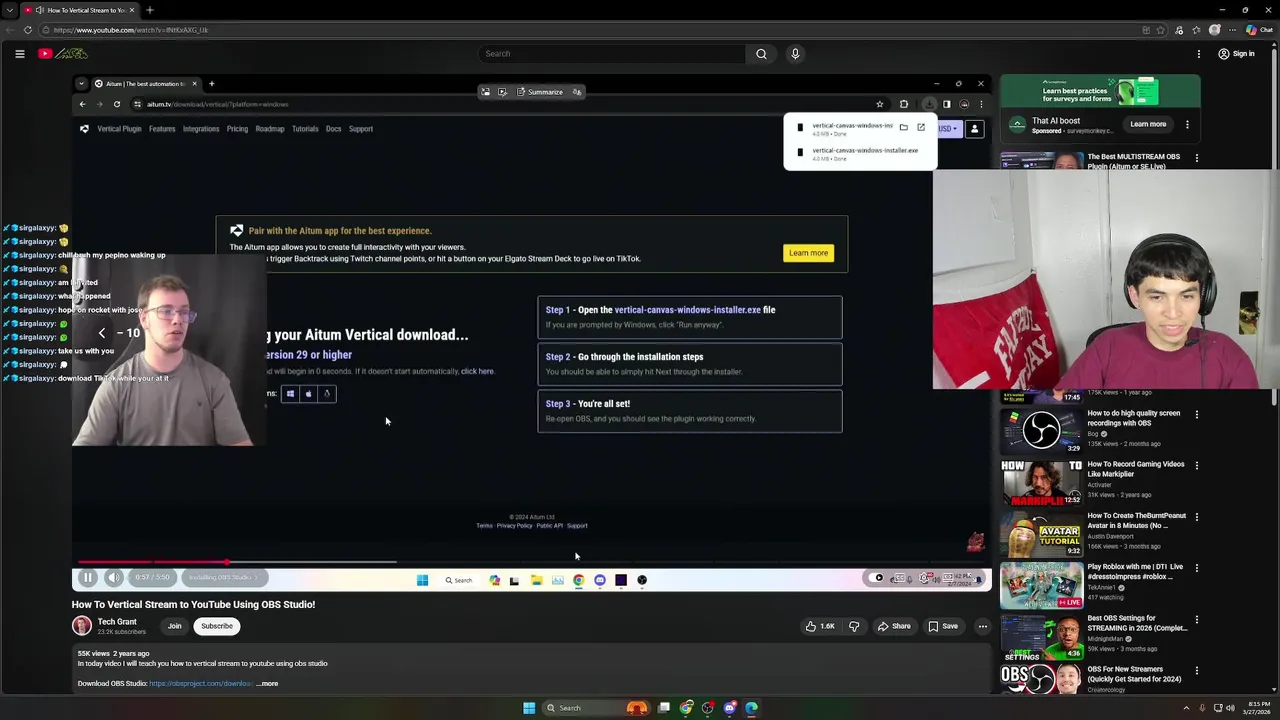Open menu for Play Roblox with me video
The height and width of the screenshot is (720, 1280).
click(1197, 567)
